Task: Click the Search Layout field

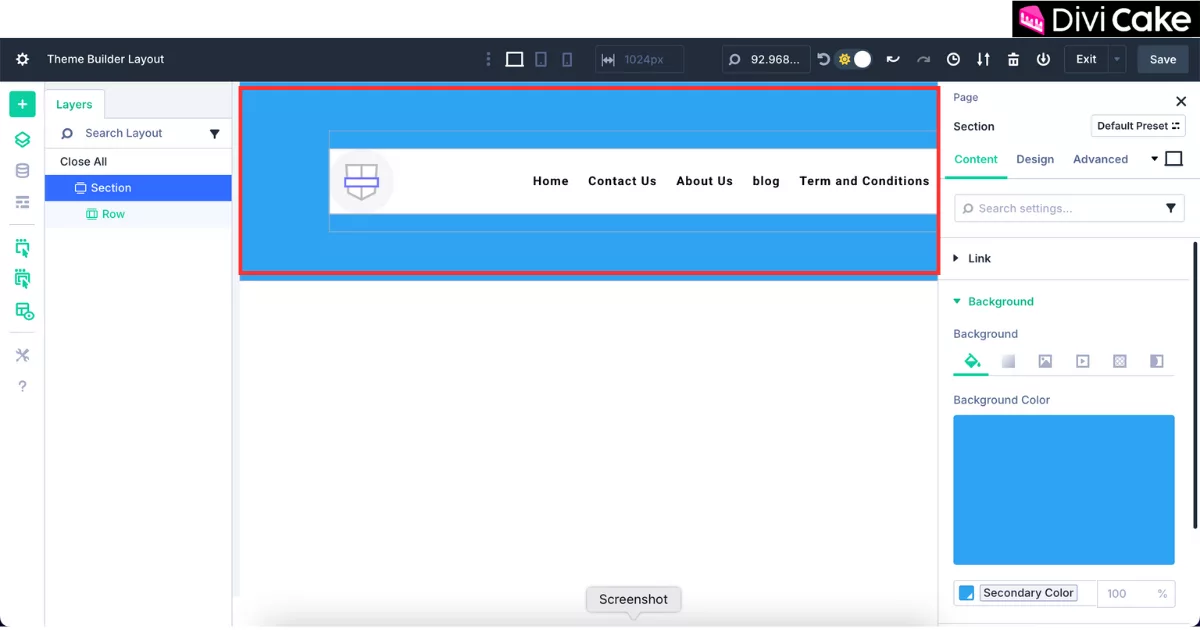Action: pyautogui.click(x=123, y=133)
